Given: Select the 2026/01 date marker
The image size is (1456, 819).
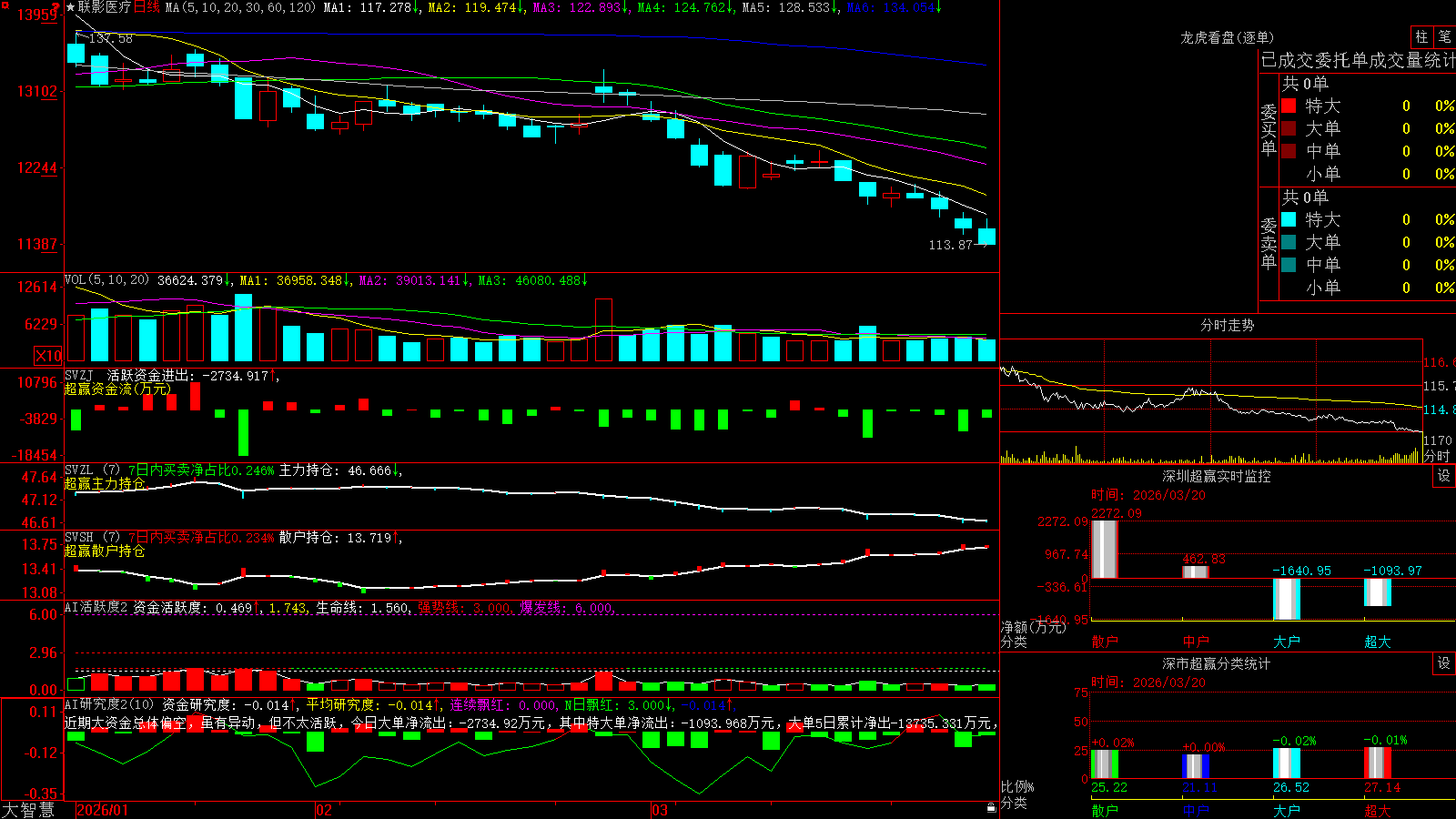Looking at the screenshot, I should 103,810.
